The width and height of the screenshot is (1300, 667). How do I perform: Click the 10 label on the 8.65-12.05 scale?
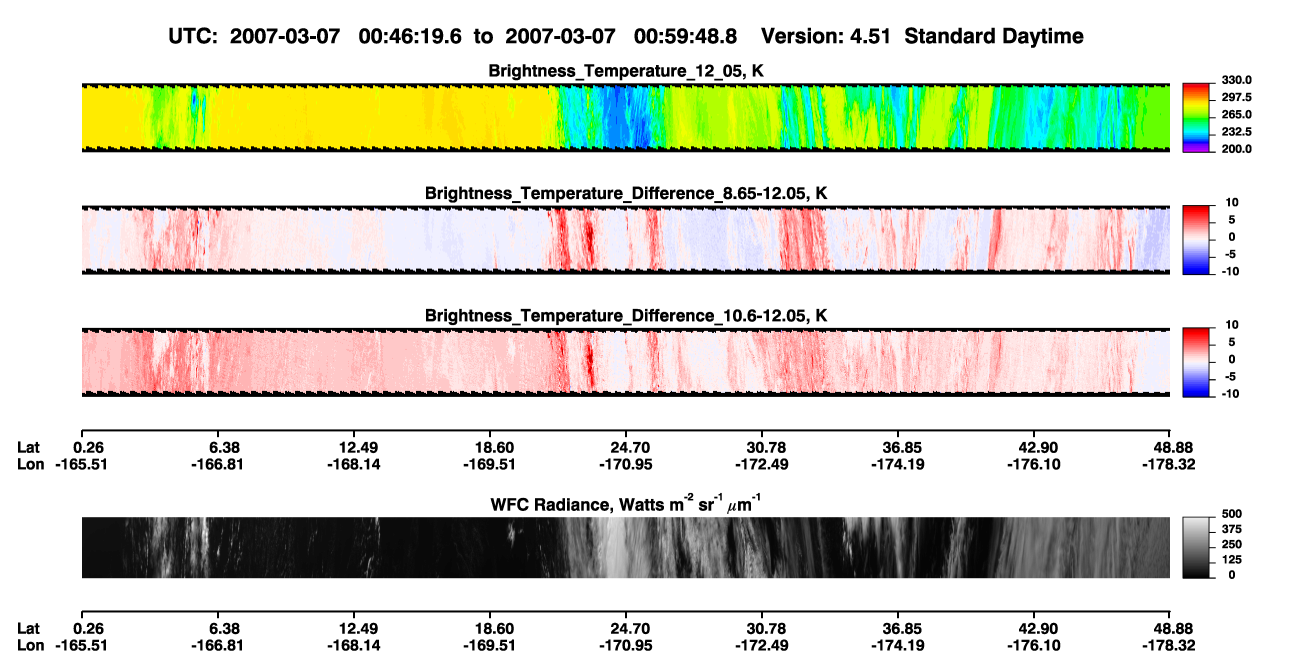click(1232, 203)
